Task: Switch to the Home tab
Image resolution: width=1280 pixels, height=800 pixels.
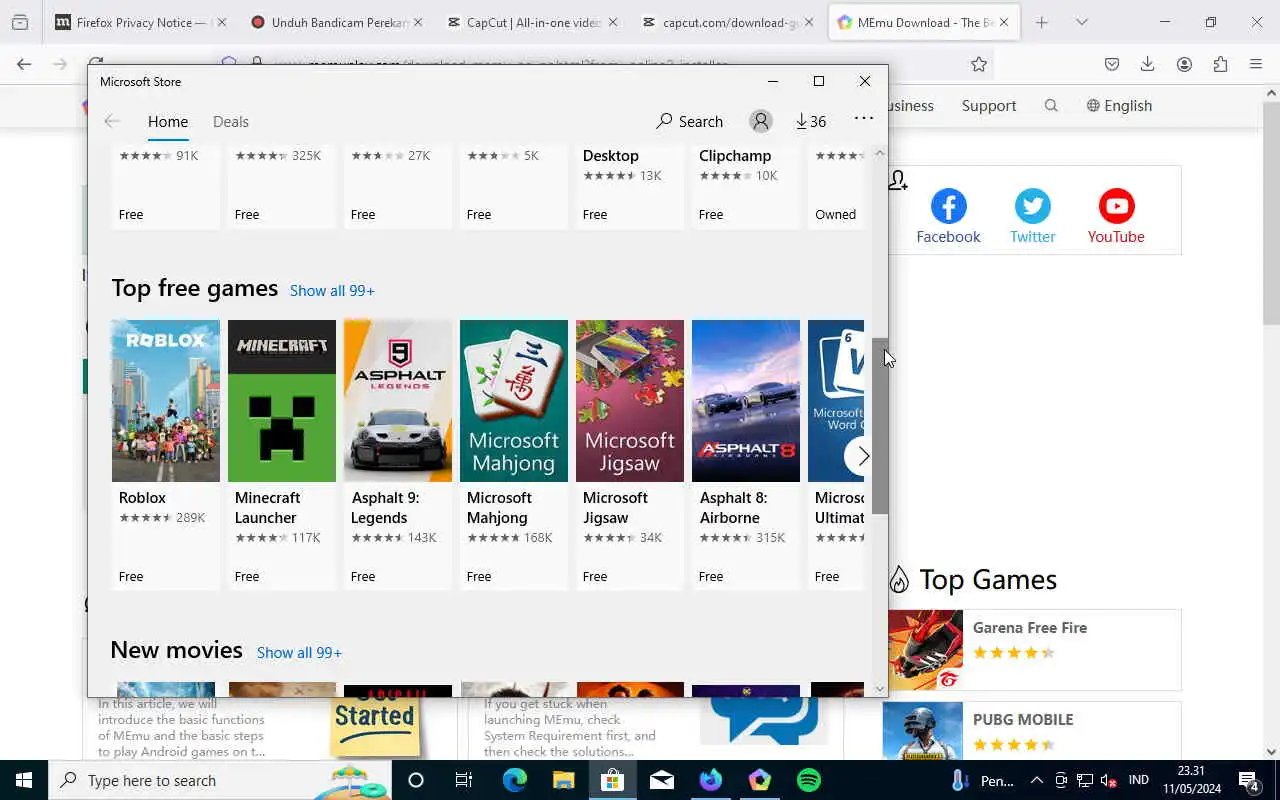Action: click(168, 121)
